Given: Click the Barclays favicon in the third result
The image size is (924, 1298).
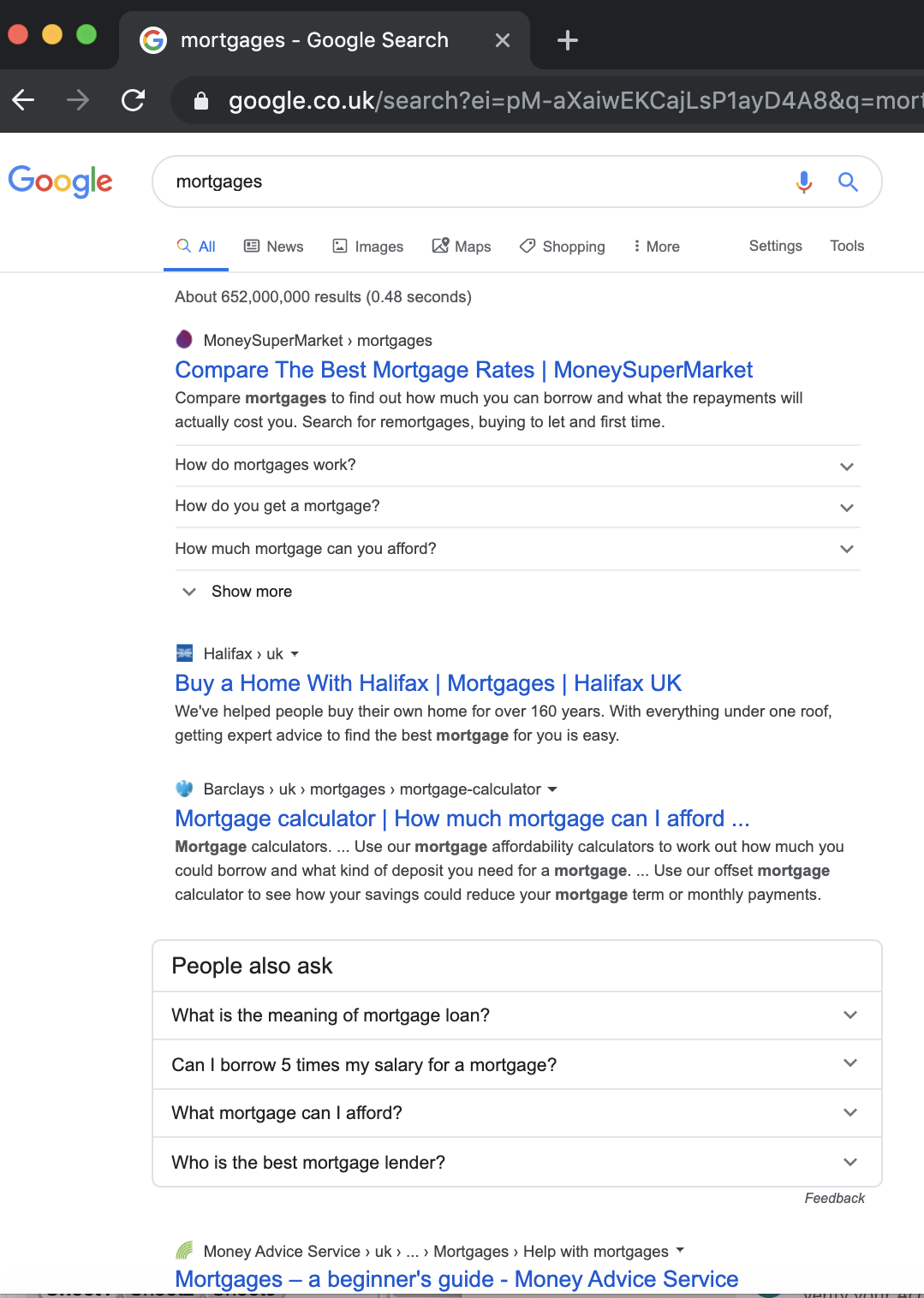Looking at the screenshot, I should (183, 788).
